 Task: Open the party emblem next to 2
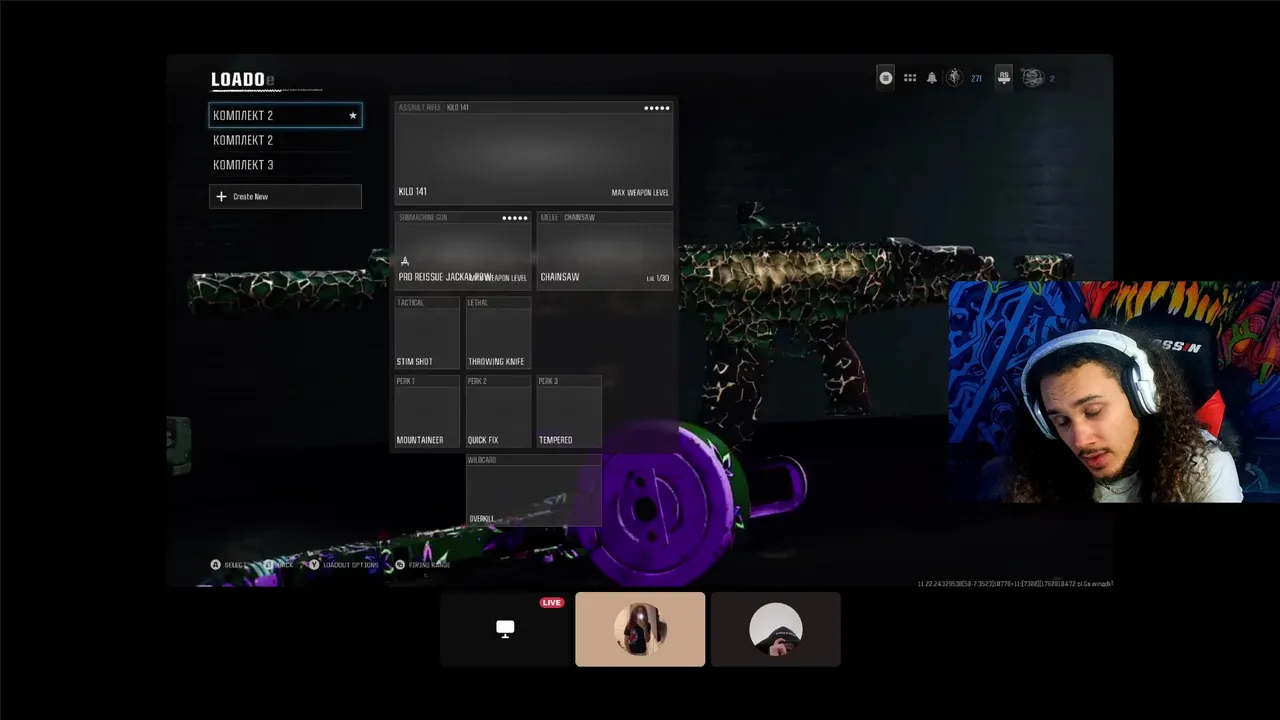[x=1032, y=78]
